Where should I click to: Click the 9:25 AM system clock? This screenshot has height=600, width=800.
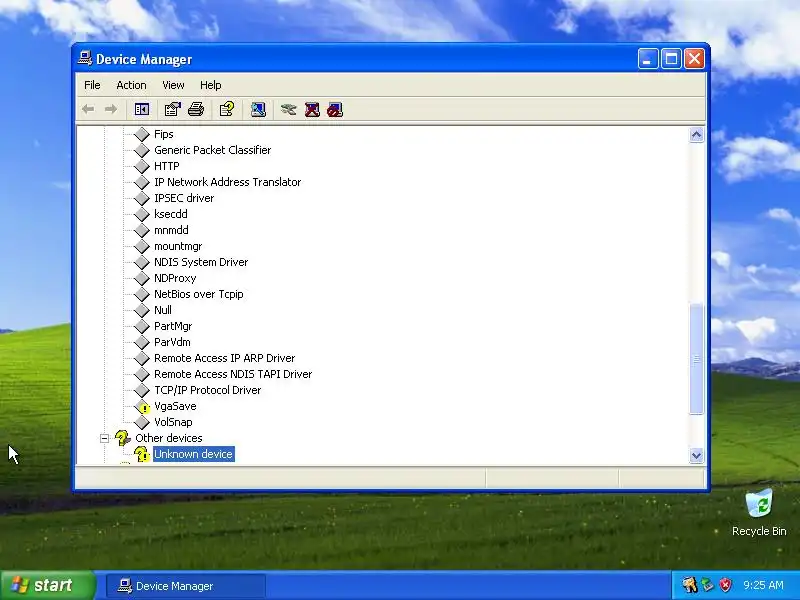click(x=763, y=585)
